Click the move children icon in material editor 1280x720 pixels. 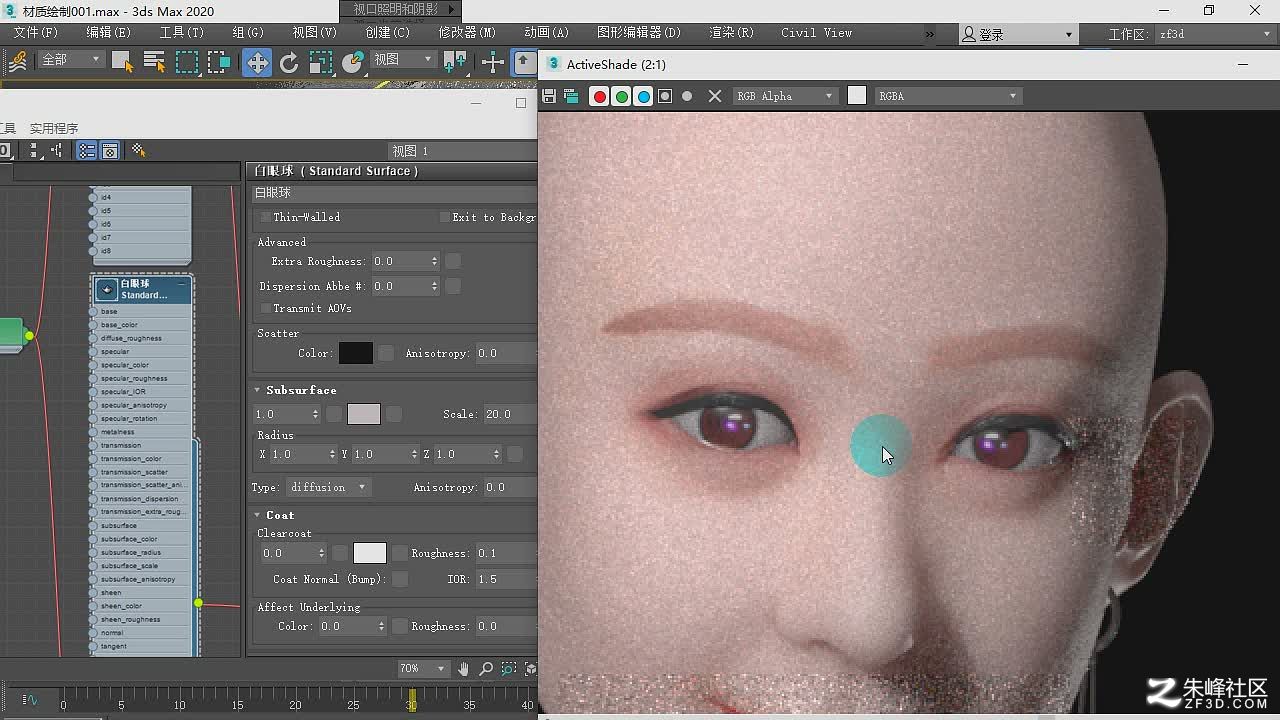click(x=57, y=150)
